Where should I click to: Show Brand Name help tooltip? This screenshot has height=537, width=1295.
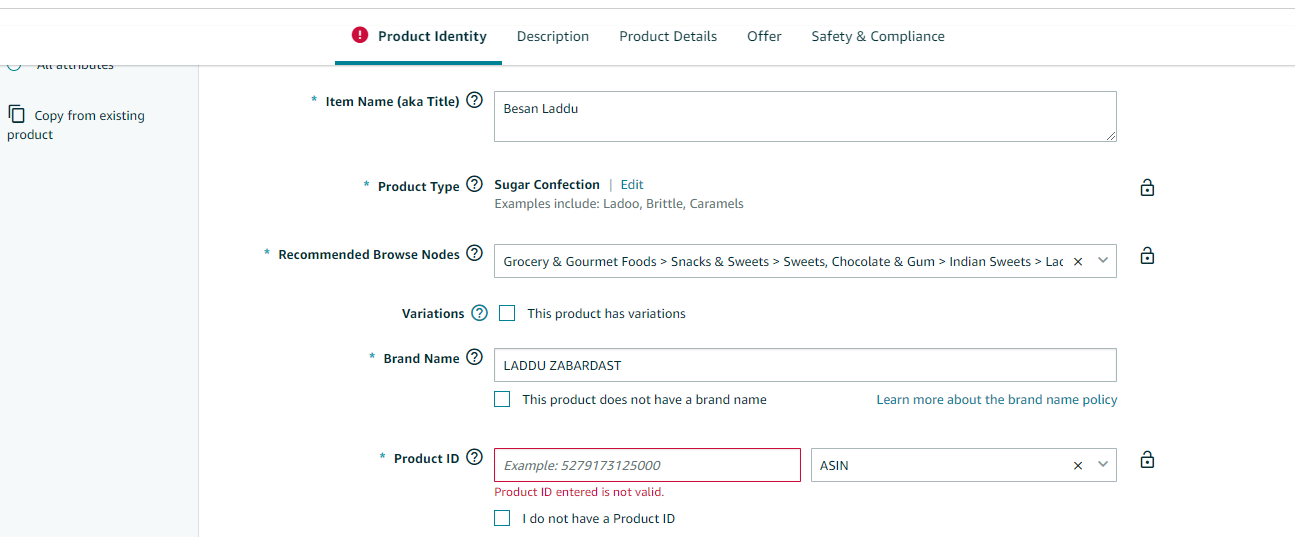pos(475,358)
